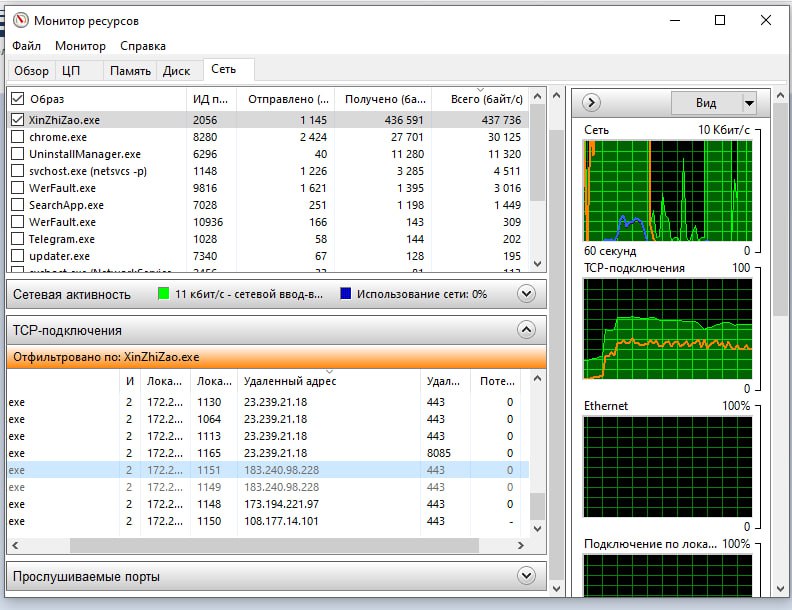Click the chrome.exe total value 30 125

pyautogui.click(x=505, y=137)
